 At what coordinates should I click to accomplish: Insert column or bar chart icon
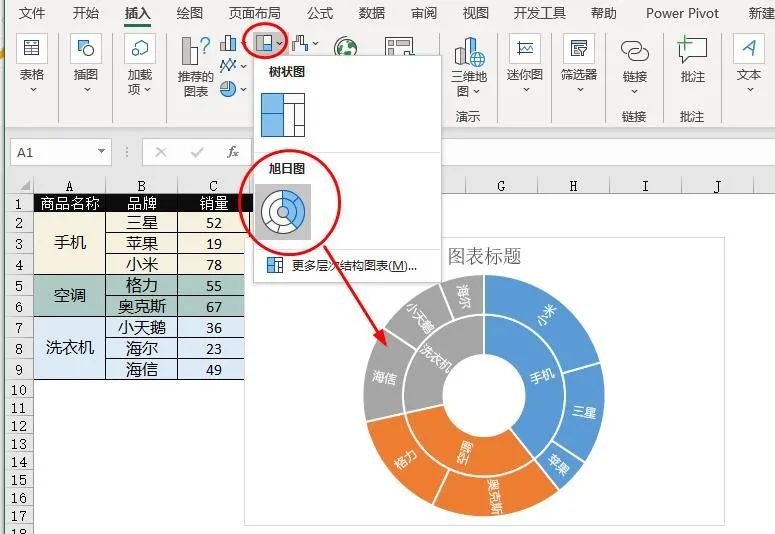pos(228,44)
